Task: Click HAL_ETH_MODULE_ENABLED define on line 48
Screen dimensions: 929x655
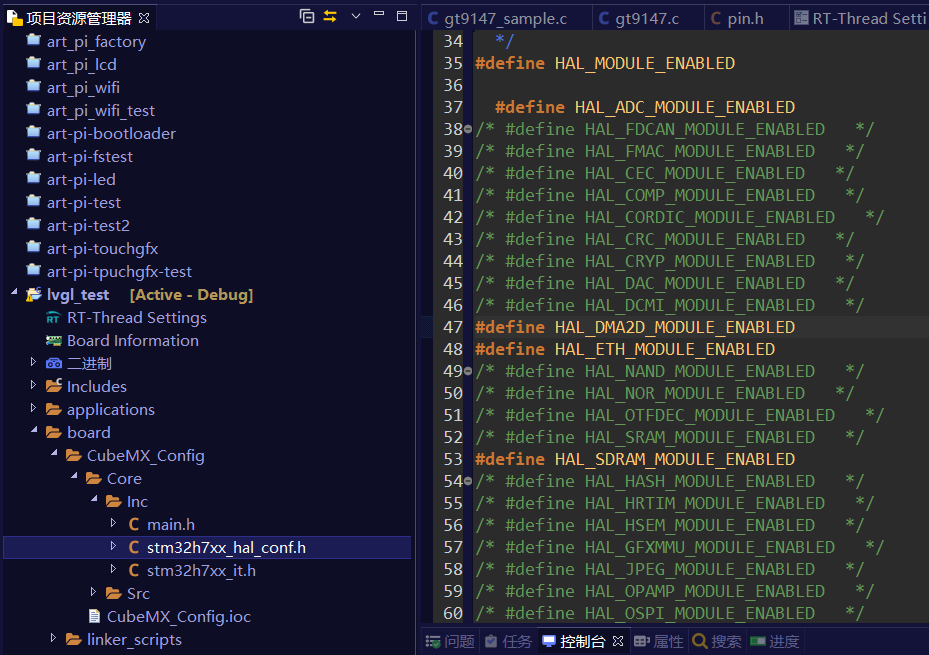Action: 665,349
